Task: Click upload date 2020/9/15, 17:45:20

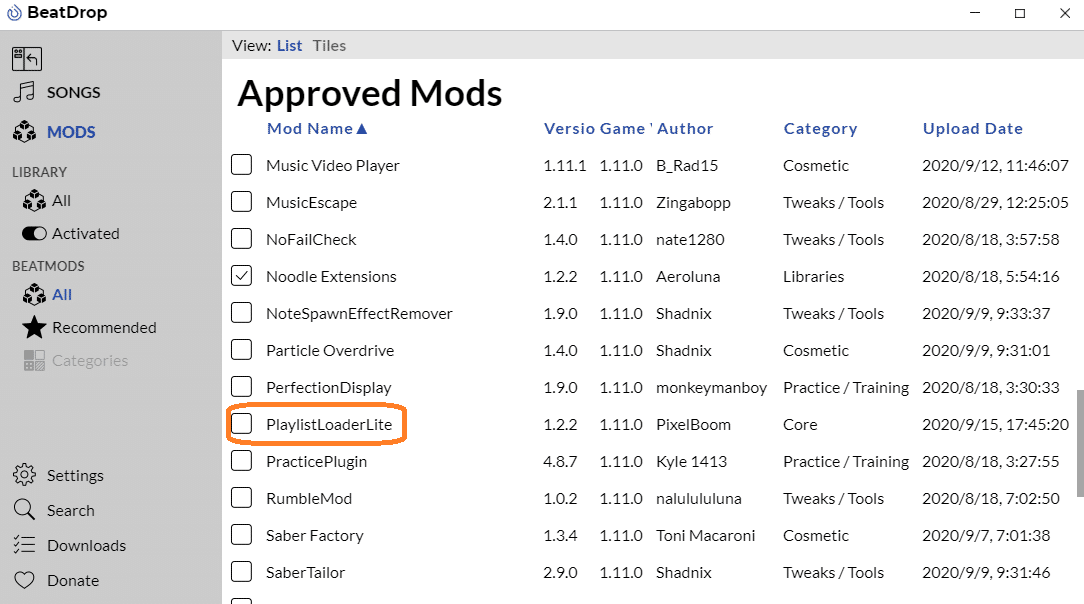Action: 996,424
